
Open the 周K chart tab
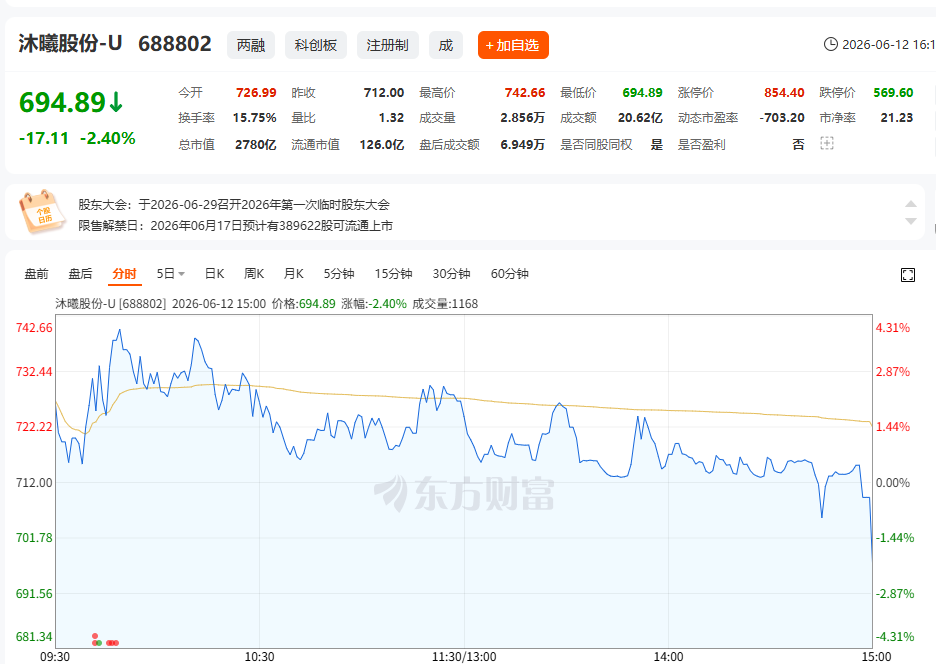point(254,273)
